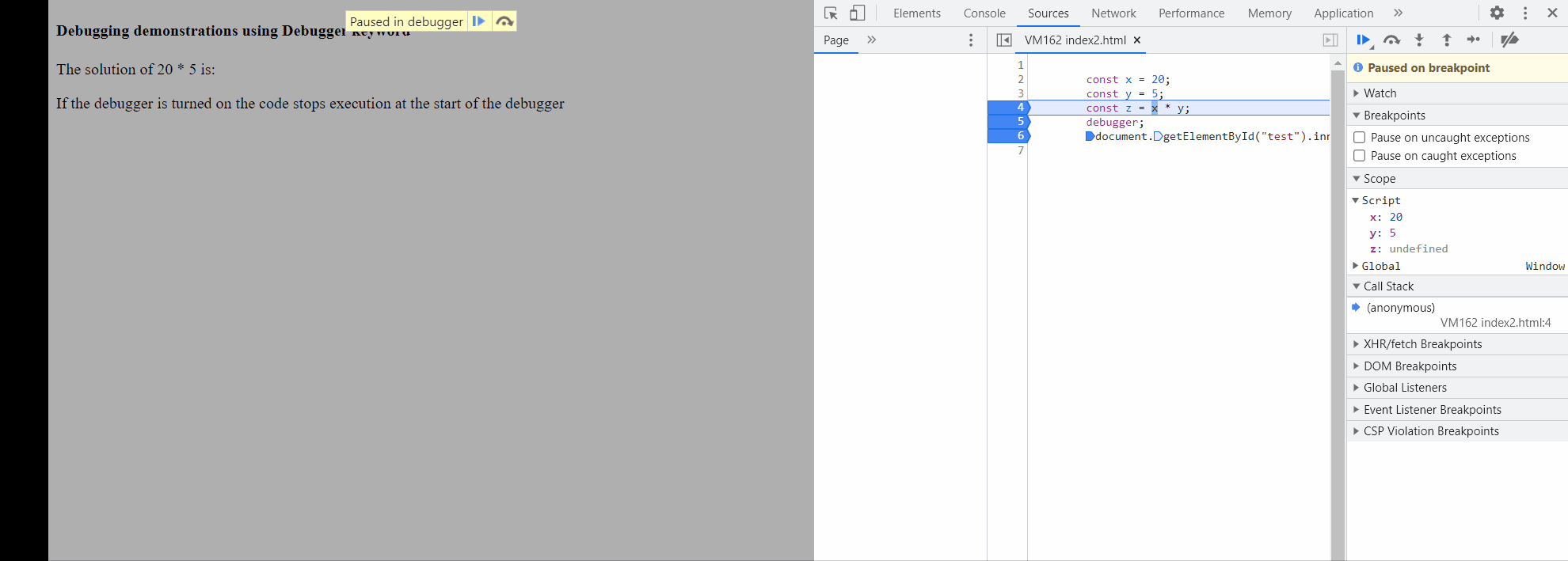Step over next function call
Screen dimensions: 1568x561
pyautogui.click(x=1391, y=40)
